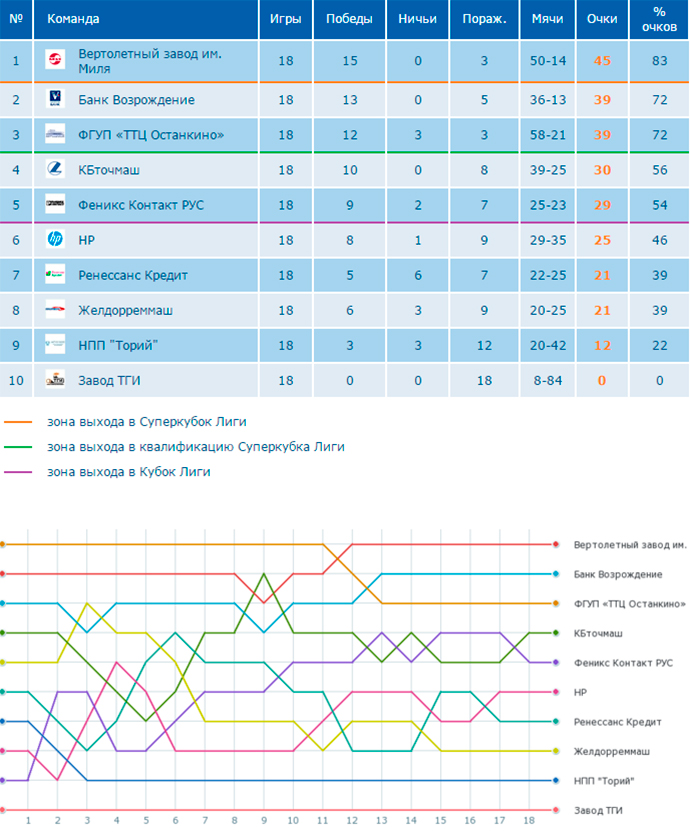Click chart end marker for КБточмаш
The width and height of the screenshot is (690, 834).
[x=556, y=633]
